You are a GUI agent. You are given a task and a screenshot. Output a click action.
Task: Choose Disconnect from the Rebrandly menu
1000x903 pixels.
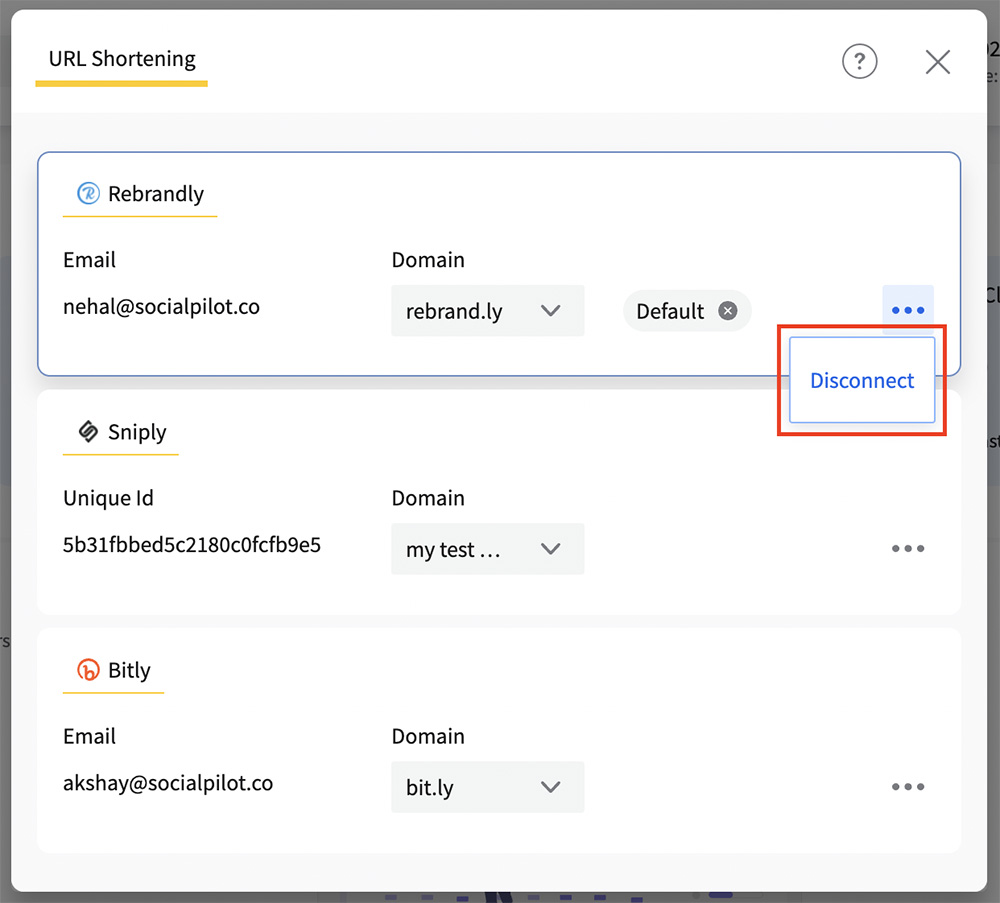[x=862, y=380]
